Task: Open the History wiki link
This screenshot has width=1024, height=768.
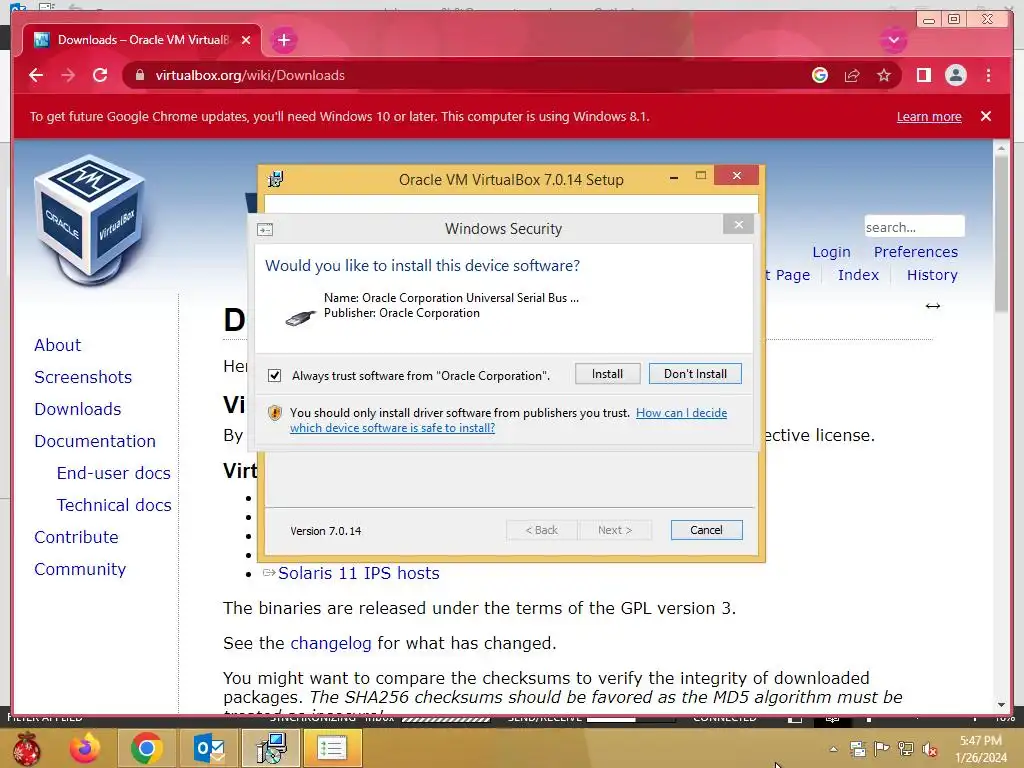Action: click(x=932, y=275)
